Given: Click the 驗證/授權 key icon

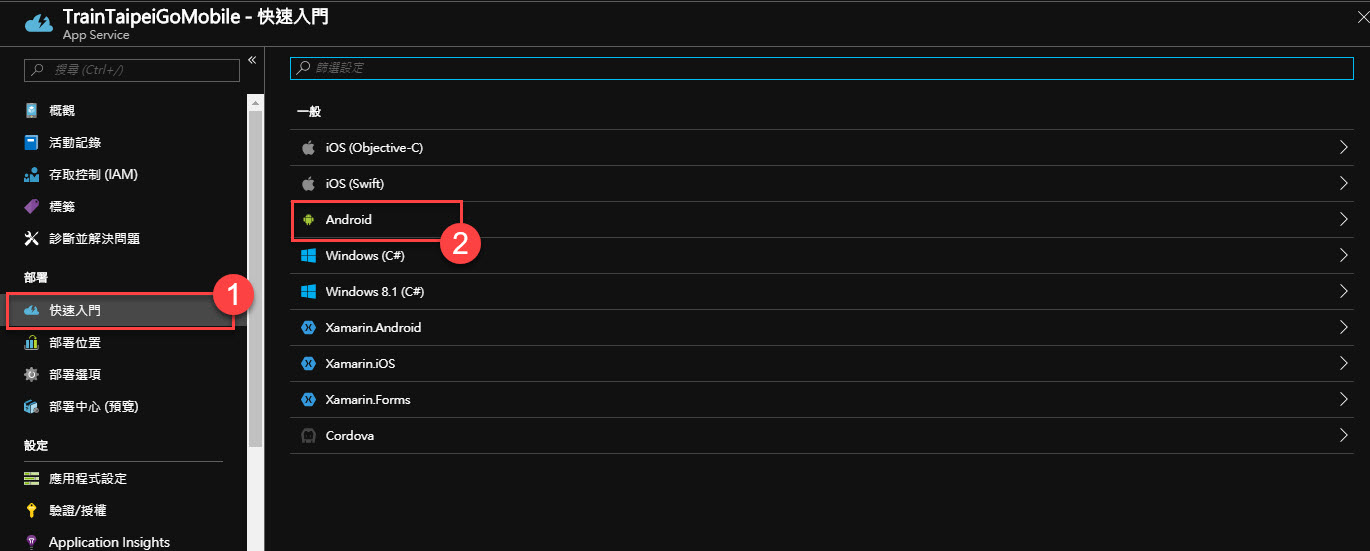Looking at the screenshot, I should 31,511.
